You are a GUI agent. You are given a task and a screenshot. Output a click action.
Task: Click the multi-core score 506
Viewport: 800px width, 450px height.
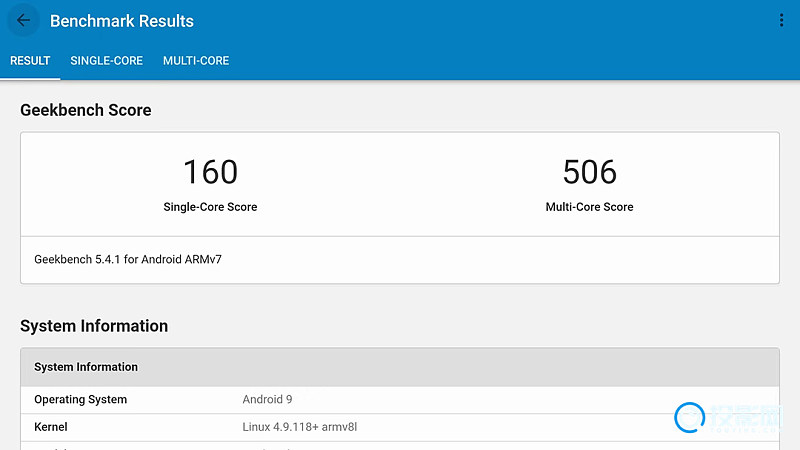[589, 172]
